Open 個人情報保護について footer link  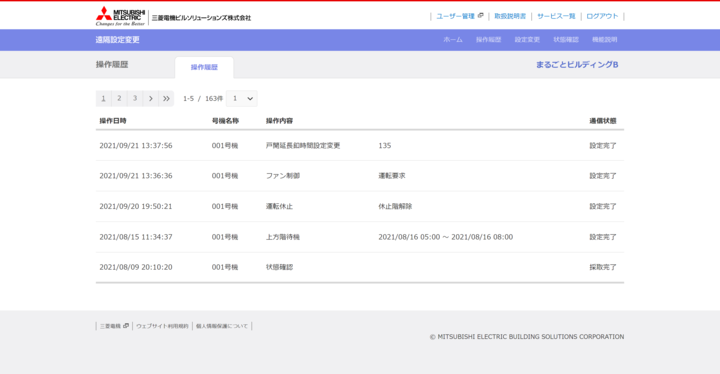[x=222, y=326]
